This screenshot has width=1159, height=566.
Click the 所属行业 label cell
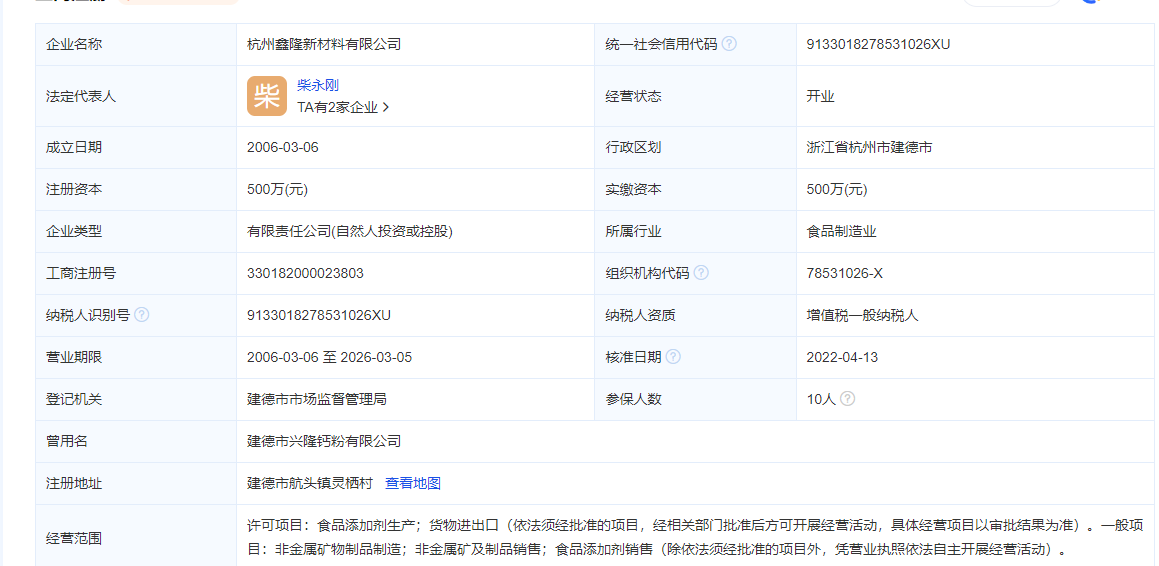pos(696,231)
